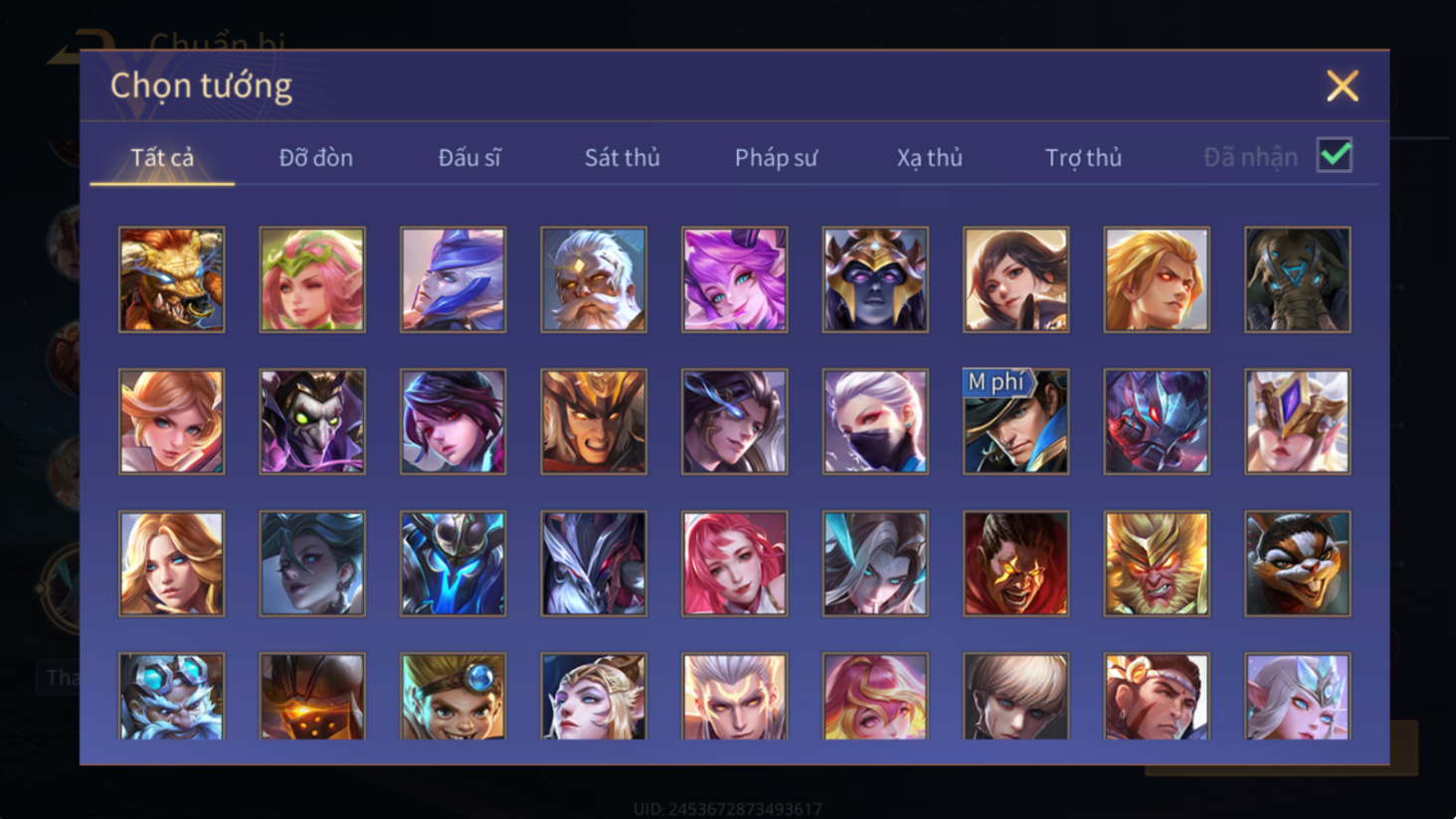
Task: Pick the pink-haired girl with green crown
Action: 312,279
